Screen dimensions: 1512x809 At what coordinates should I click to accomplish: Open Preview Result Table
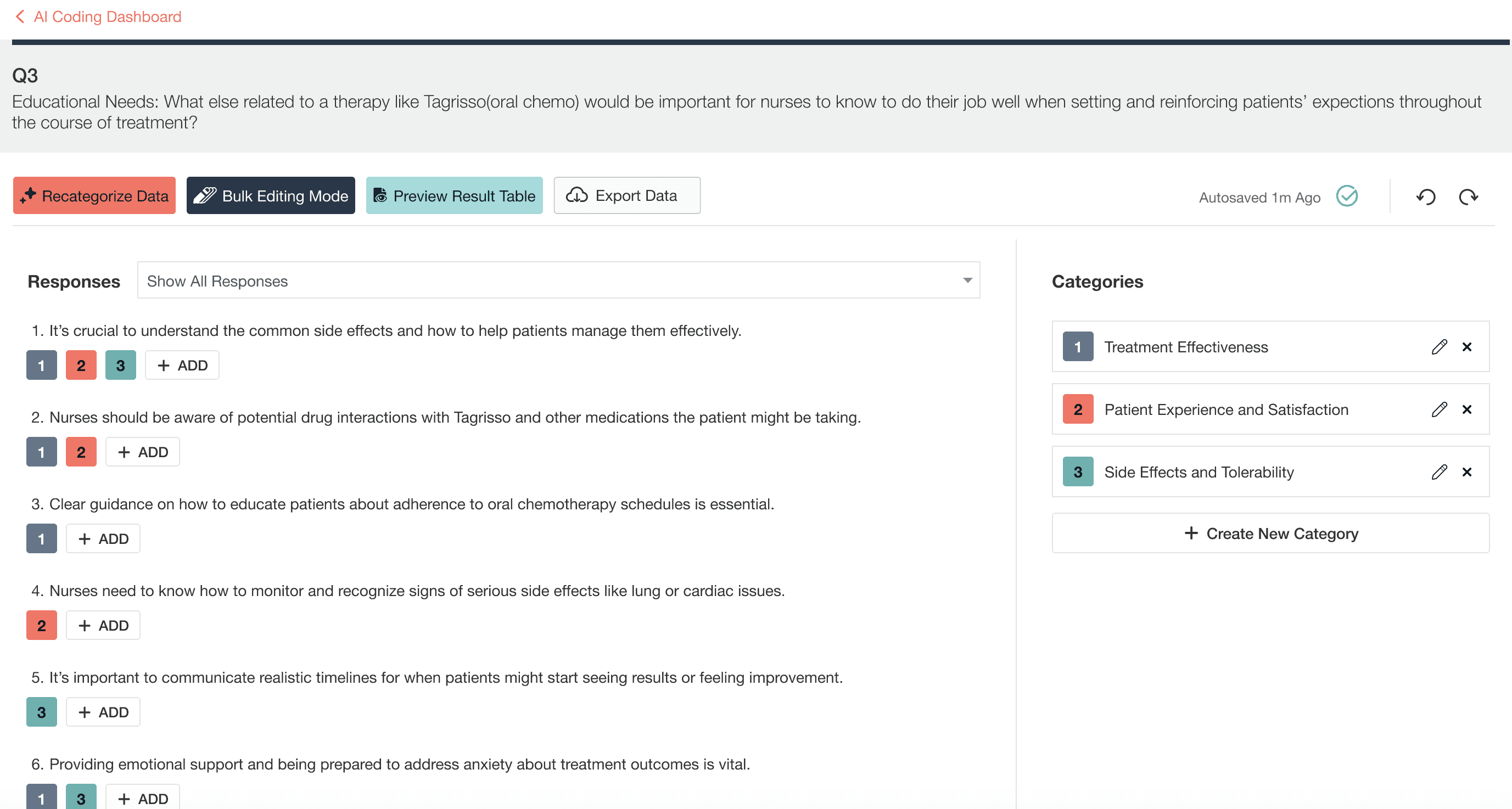pyautogui.click(x=453, y=195)
